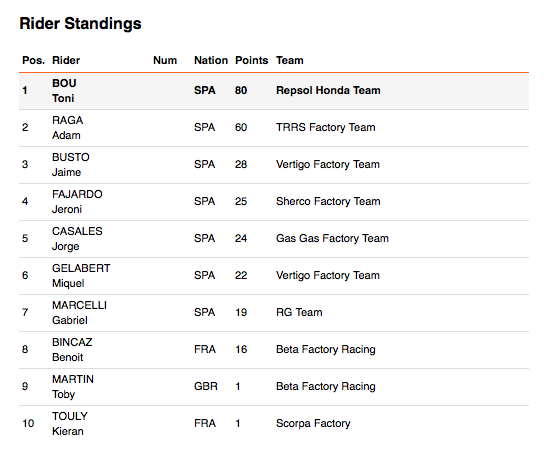544x462 pixels.
Task: Click the Points column header
Action: (x=252, y=60)
